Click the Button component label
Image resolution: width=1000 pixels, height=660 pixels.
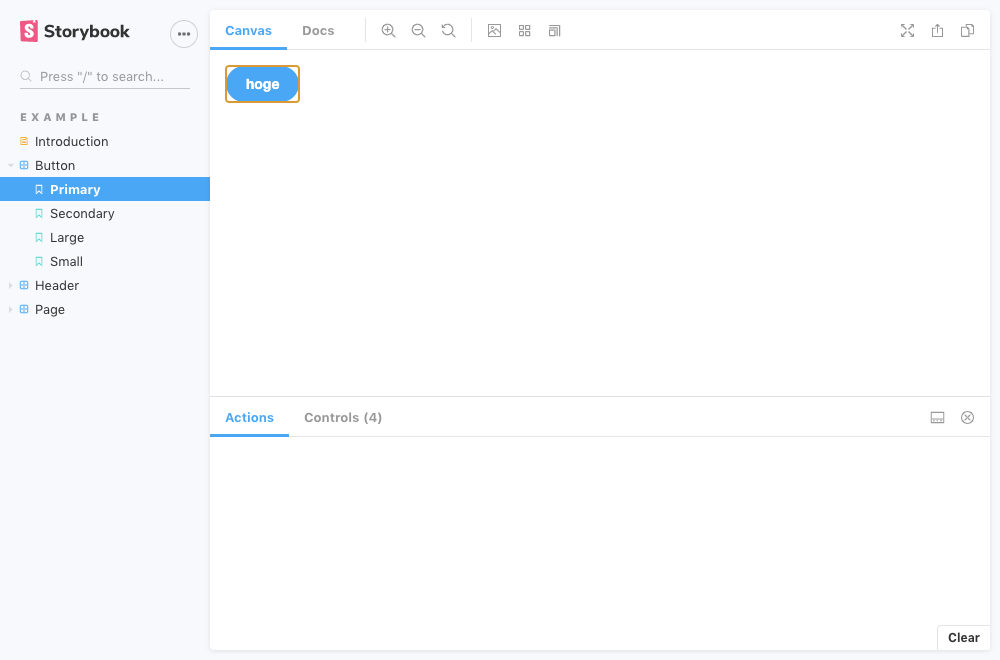pyautogui.click(x=55, y=166)
